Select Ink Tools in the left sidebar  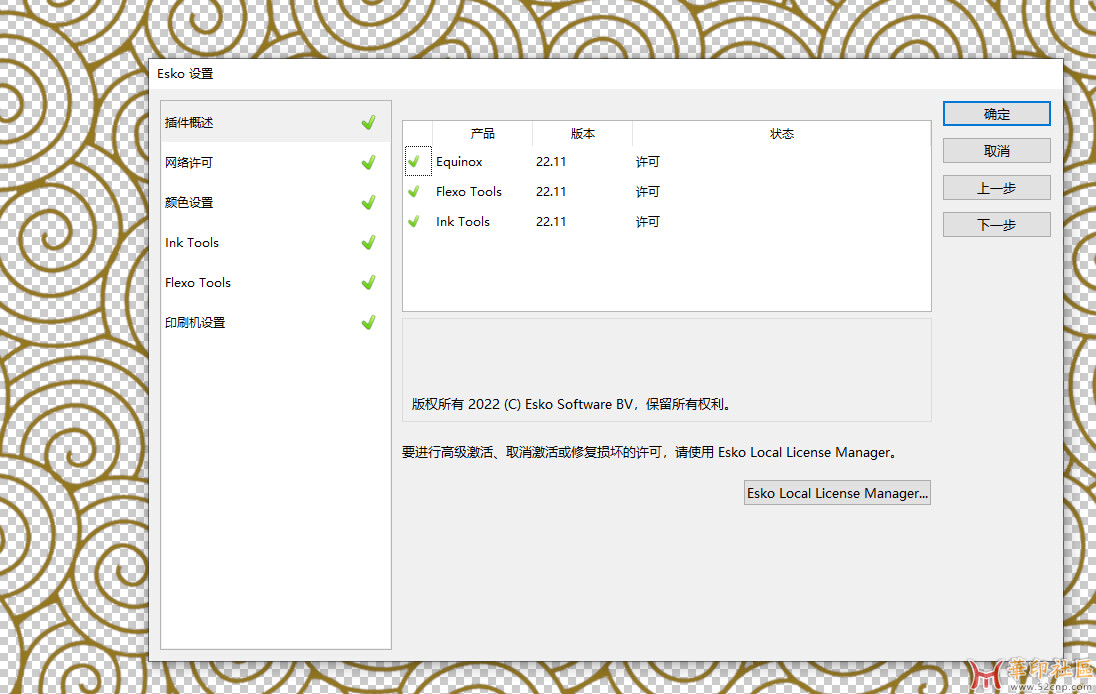tap(275, 243)
